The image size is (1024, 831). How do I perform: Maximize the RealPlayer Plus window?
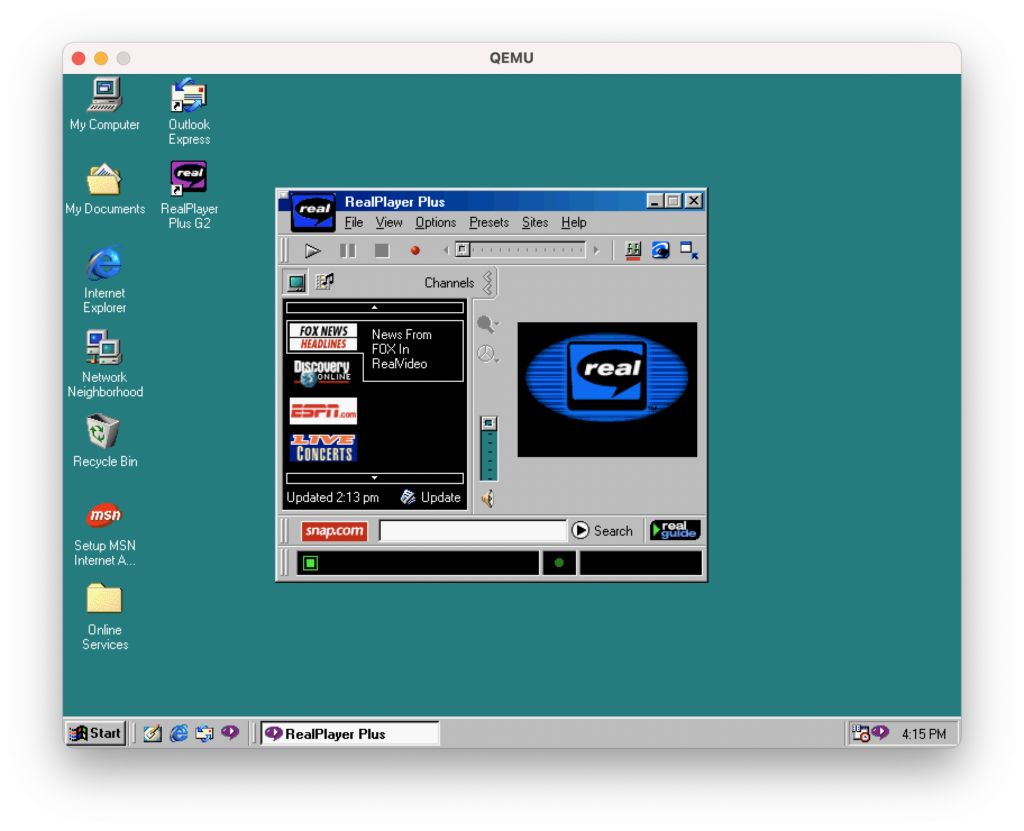tap(673, 201)
